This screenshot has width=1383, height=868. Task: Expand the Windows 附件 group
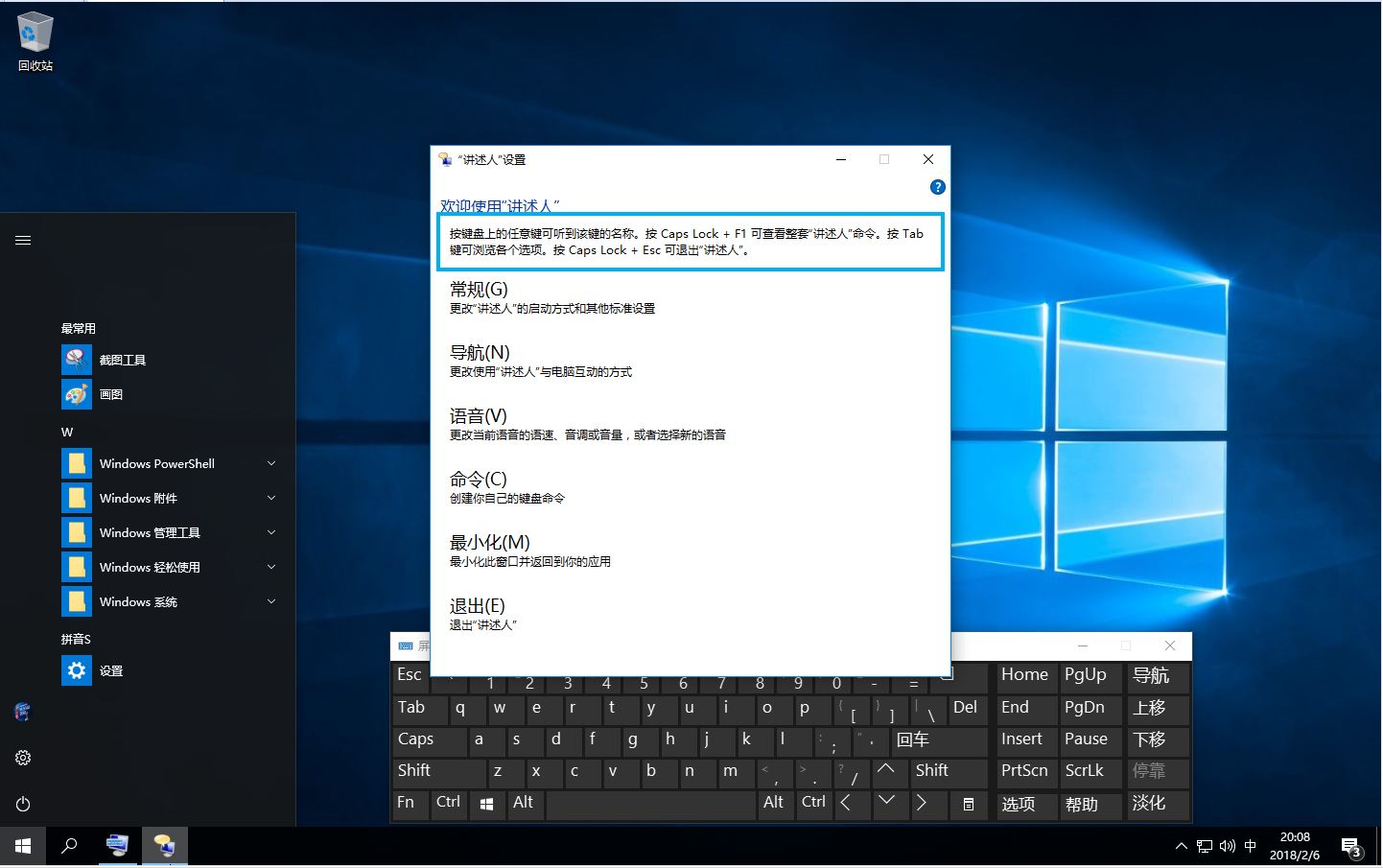[x=271, y=498]
